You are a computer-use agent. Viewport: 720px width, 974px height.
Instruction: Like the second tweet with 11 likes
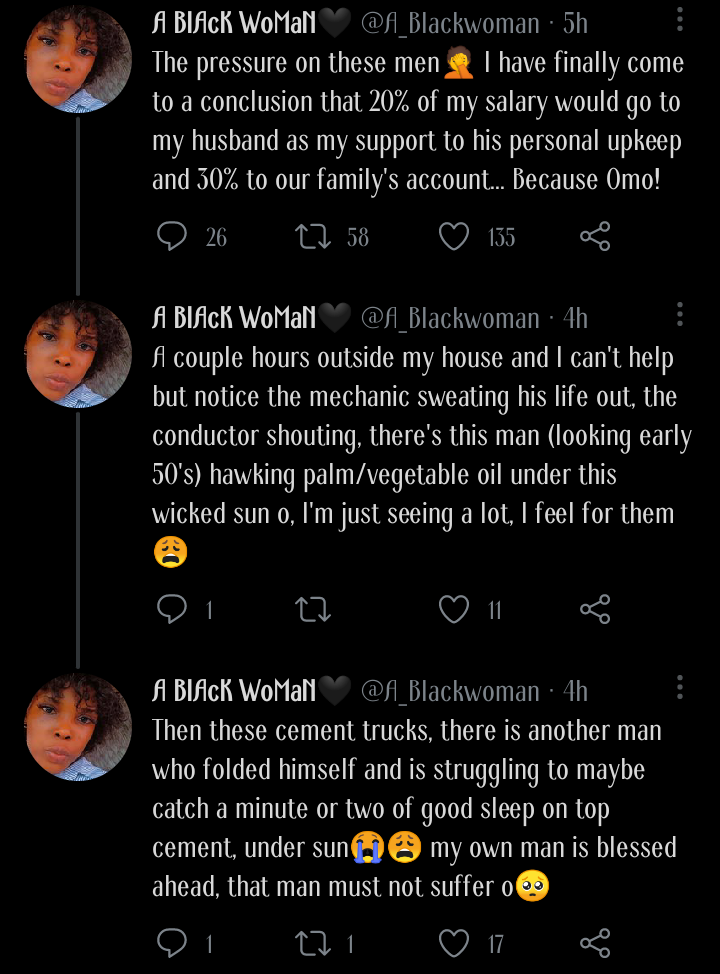[x=454, y=609]
